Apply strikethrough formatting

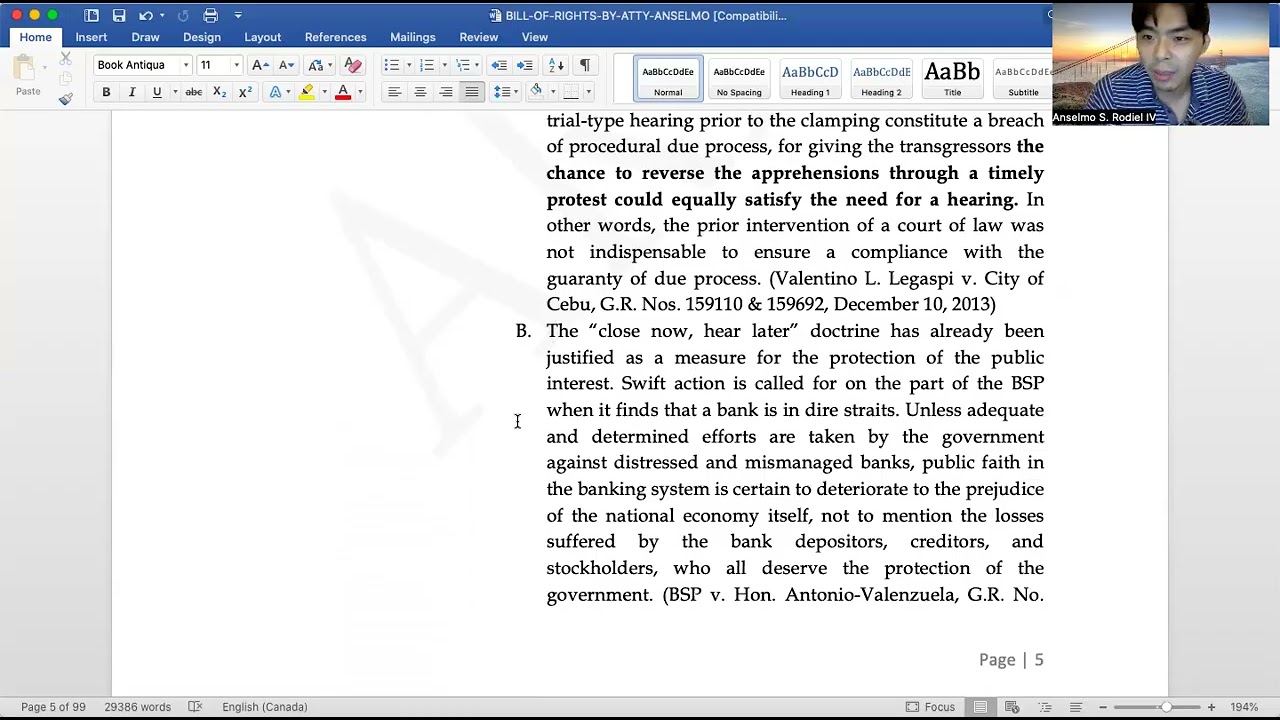[194, 92]
